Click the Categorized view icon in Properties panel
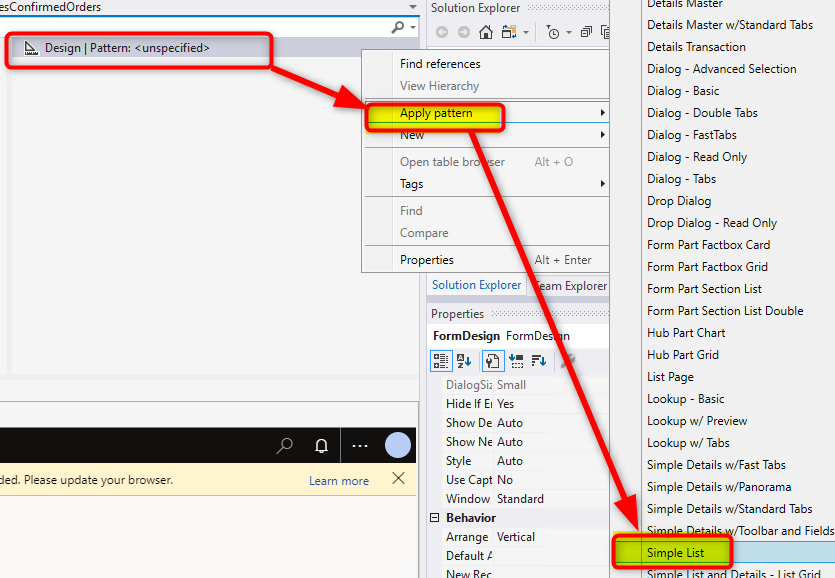Viewport: 835px width, 578px height. point(443,361)
